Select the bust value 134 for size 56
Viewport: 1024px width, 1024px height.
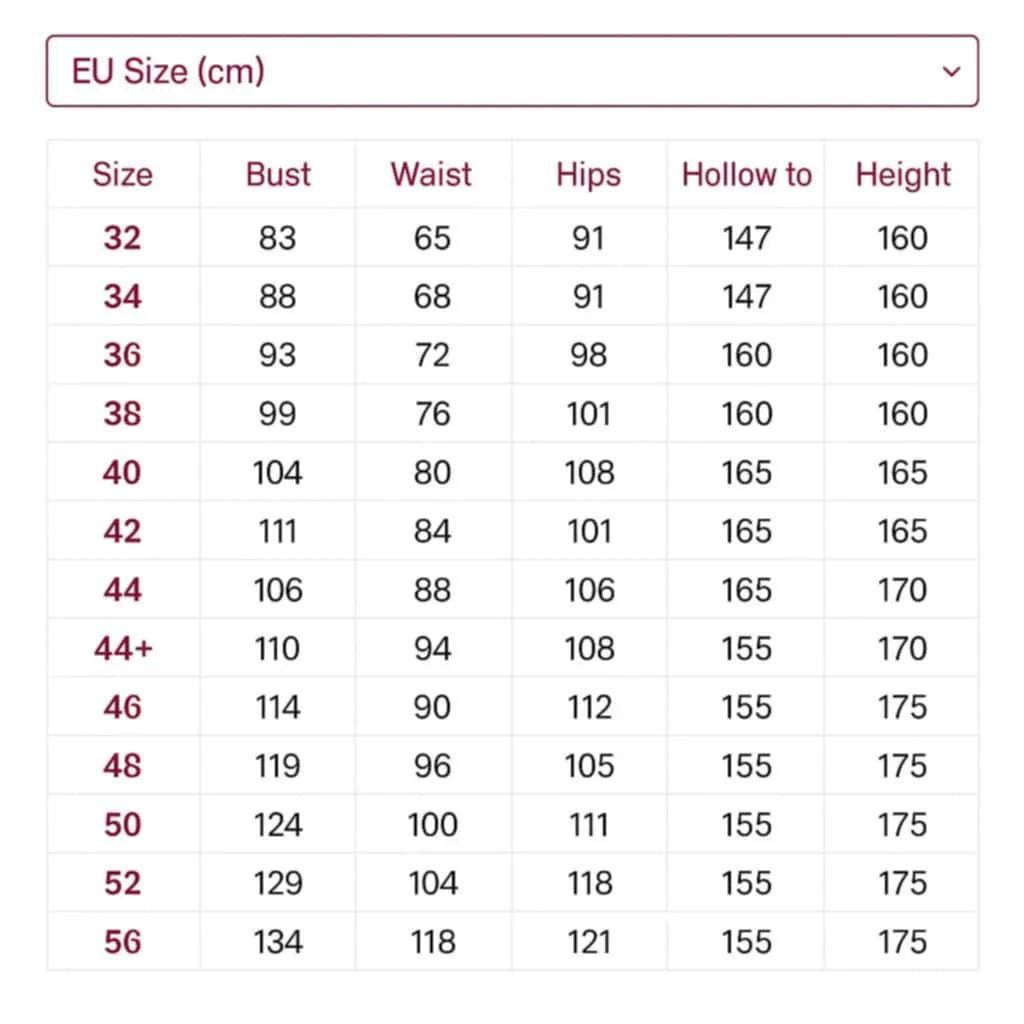point(277,942)
